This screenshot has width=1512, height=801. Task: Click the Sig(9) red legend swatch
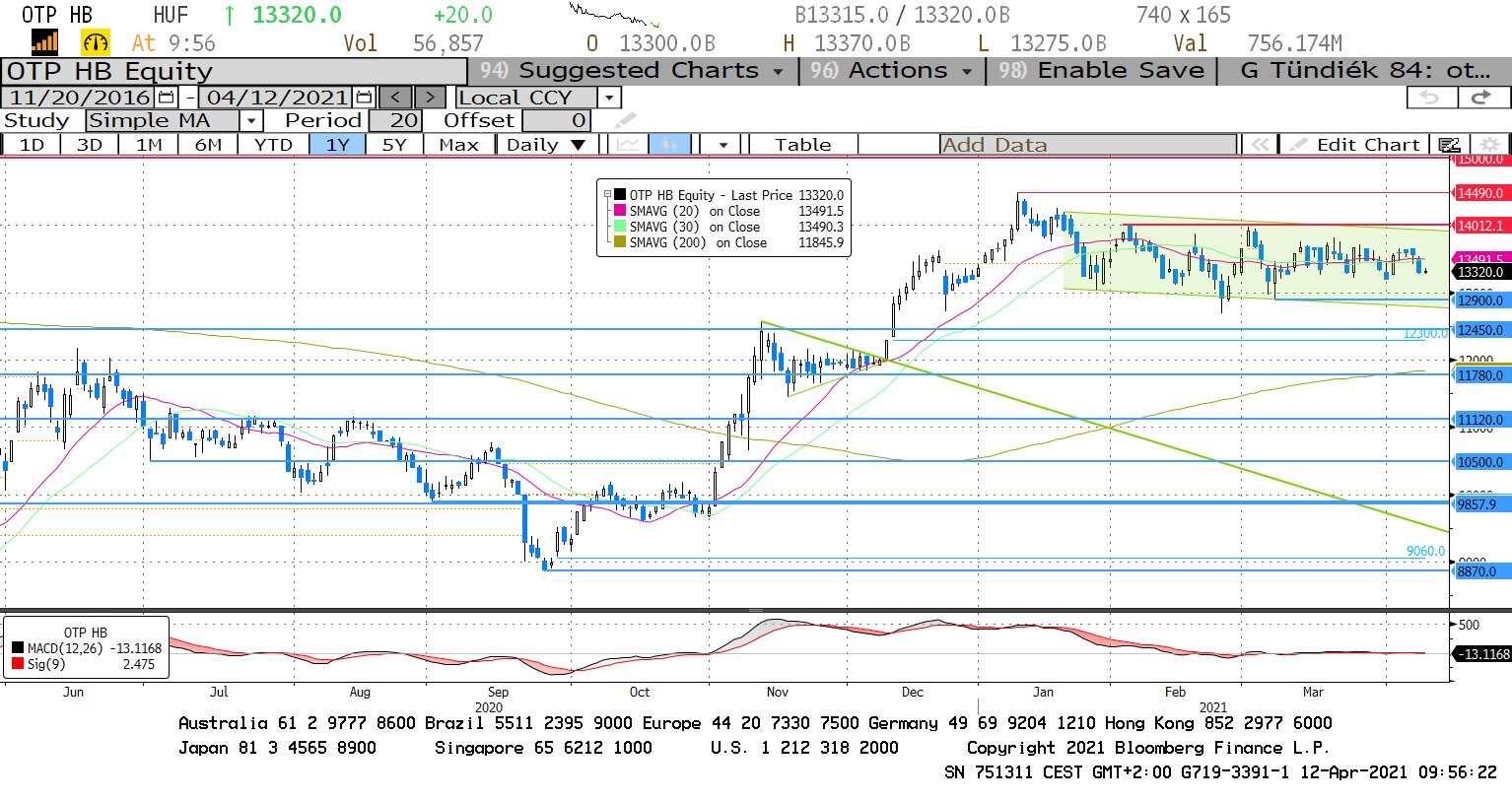(18, 664)
